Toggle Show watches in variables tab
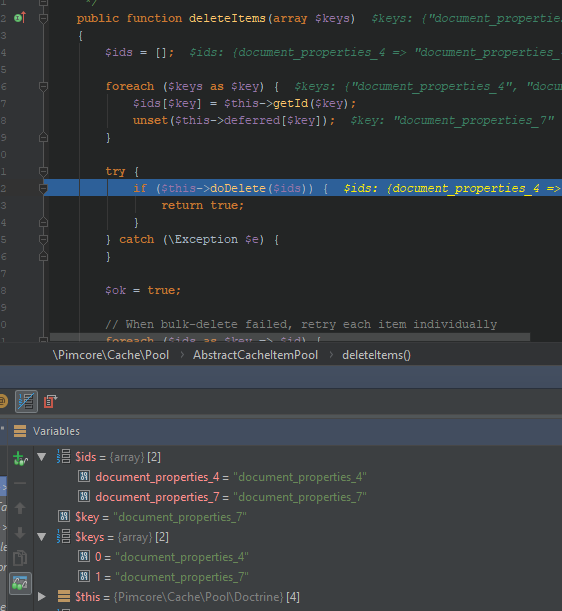Screen dimensions: 562x611 (20, 583)
